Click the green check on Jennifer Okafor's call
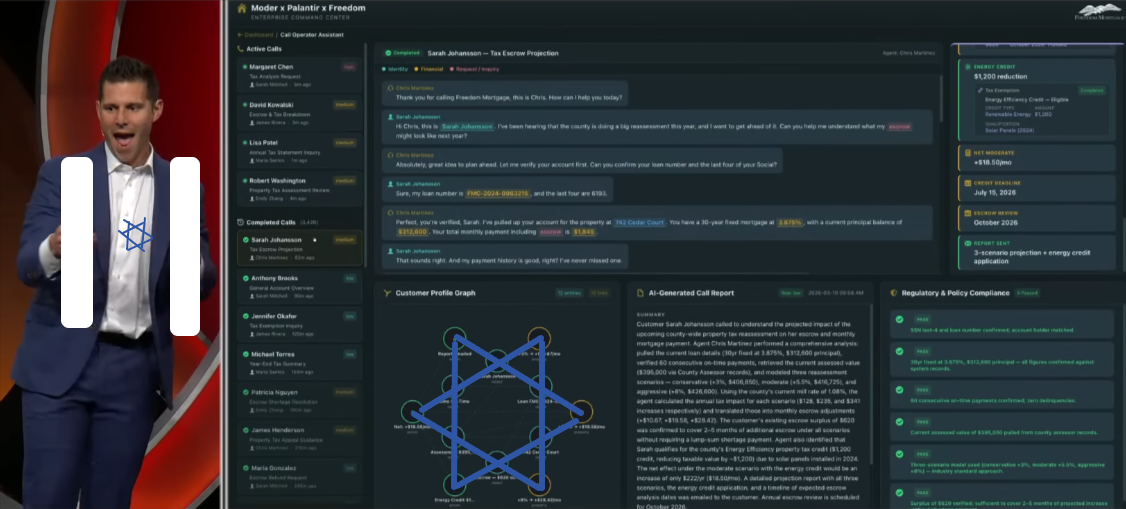1126x509 pixels. pos(246,316)
